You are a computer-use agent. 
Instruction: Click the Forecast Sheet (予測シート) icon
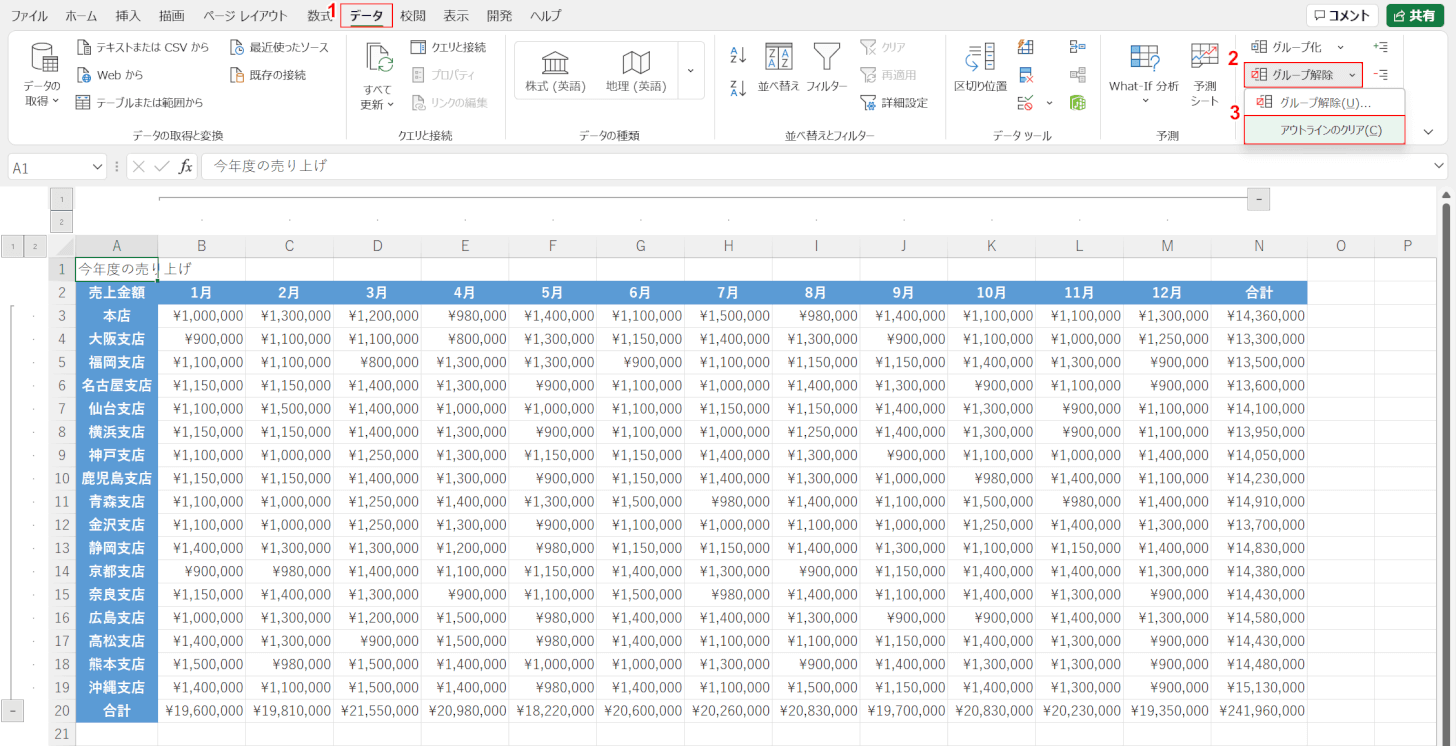tap(1204, 58)
